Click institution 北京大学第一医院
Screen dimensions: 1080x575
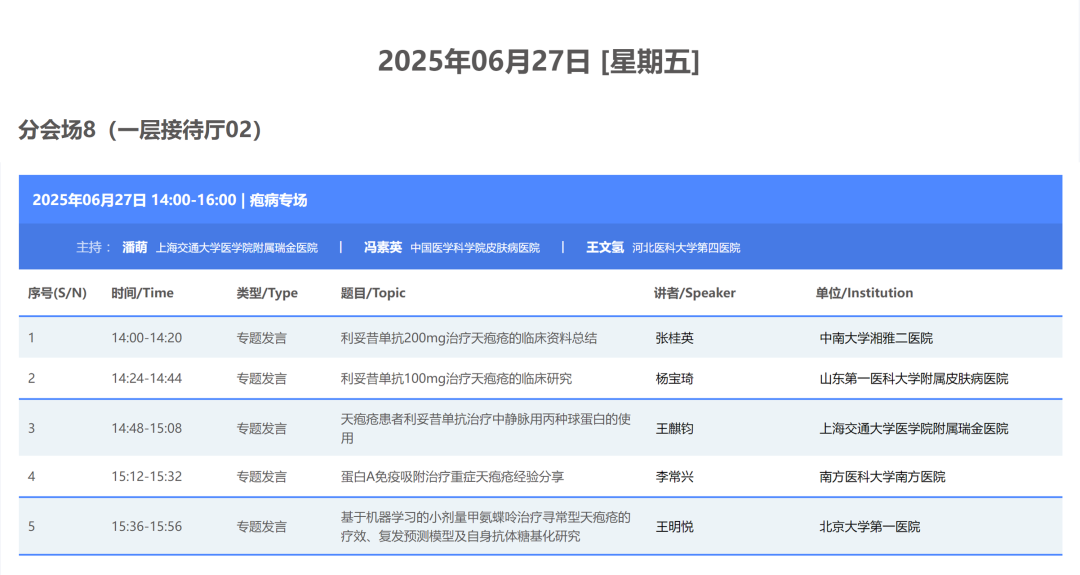[x=870, y=527]
